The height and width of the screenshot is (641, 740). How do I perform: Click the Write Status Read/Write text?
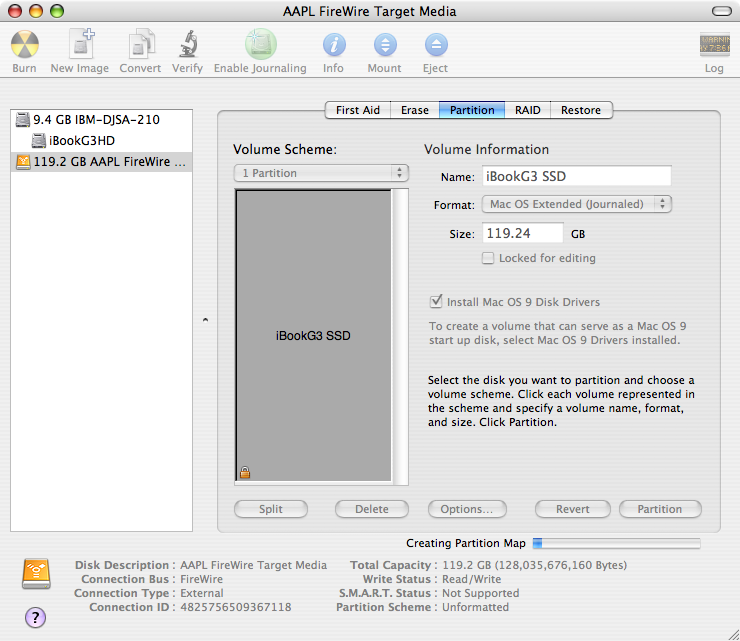point(471,579)
